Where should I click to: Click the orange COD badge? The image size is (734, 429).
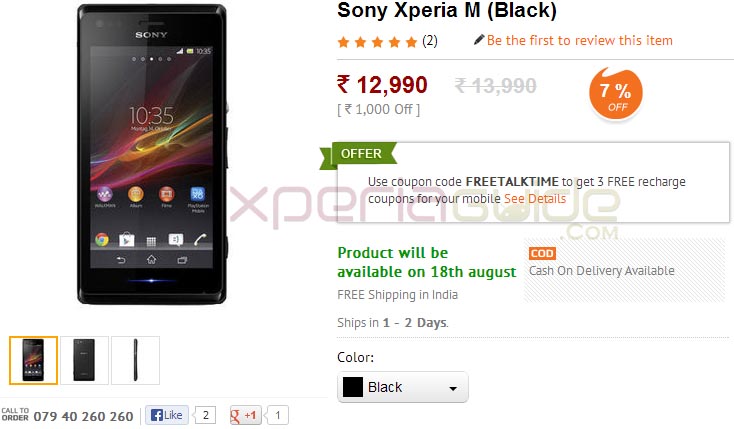point(542,253)
